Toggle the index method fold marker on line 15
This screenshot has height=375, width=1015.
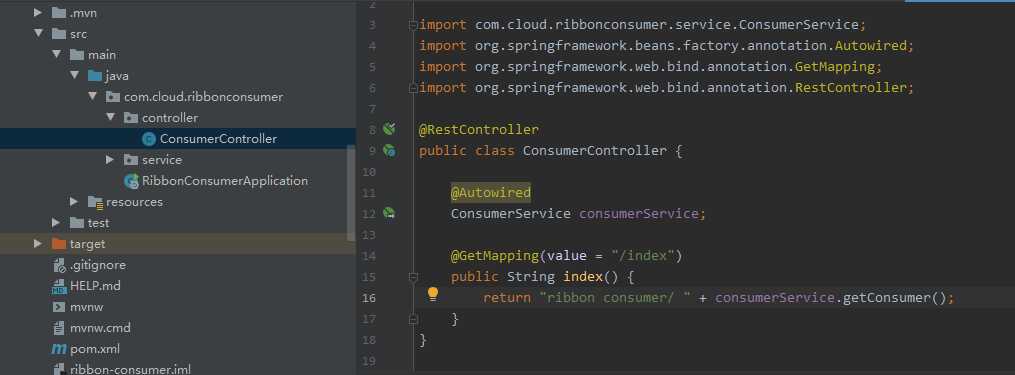tap(413, 277)
